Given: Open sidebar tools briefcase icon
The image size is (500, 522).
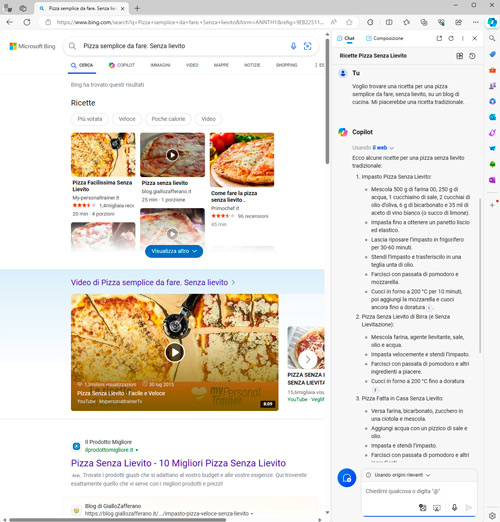Looking at the screenshot, I should click(x=492, y=70).
